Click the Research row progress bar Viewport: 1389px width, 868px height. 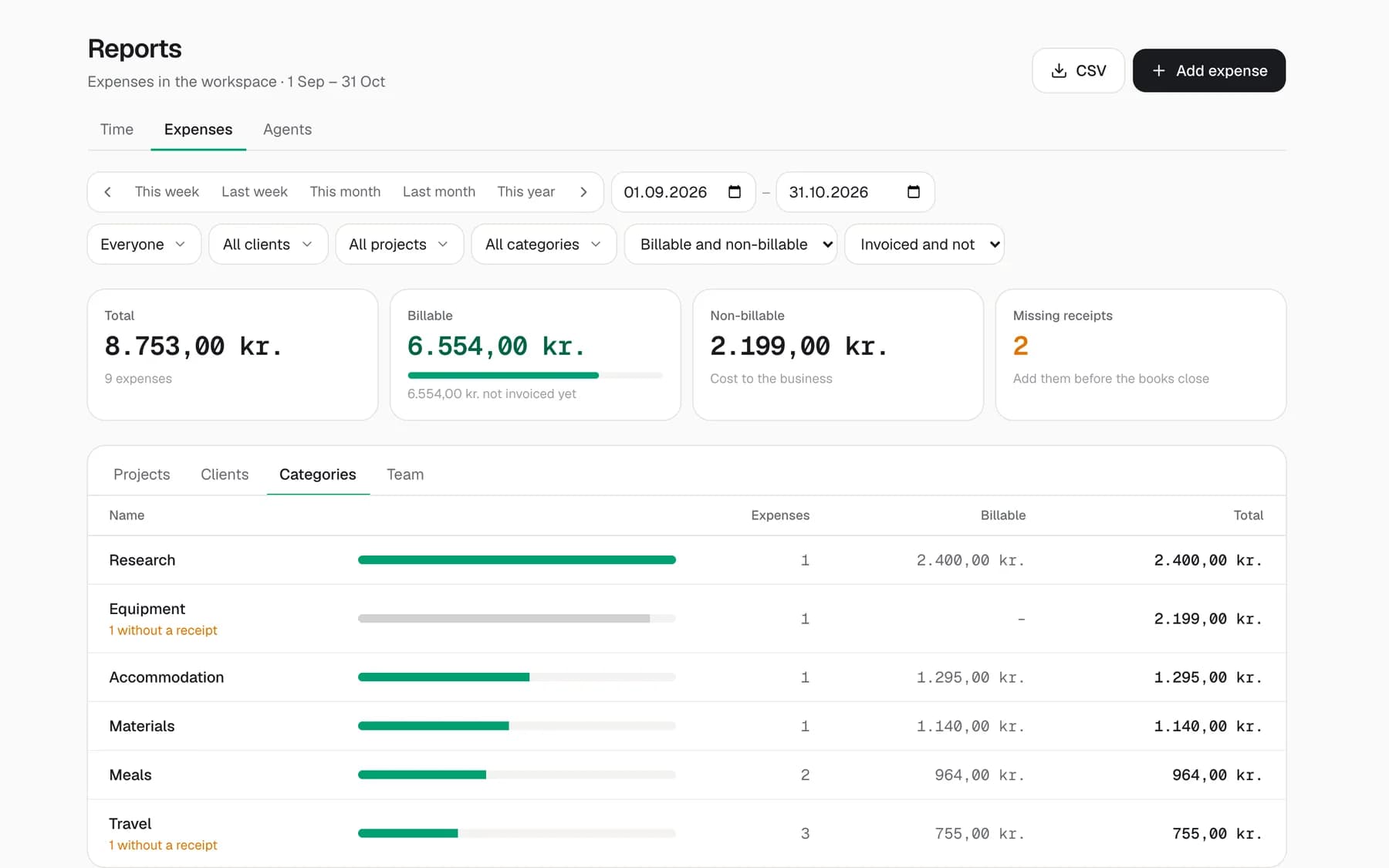517,560
